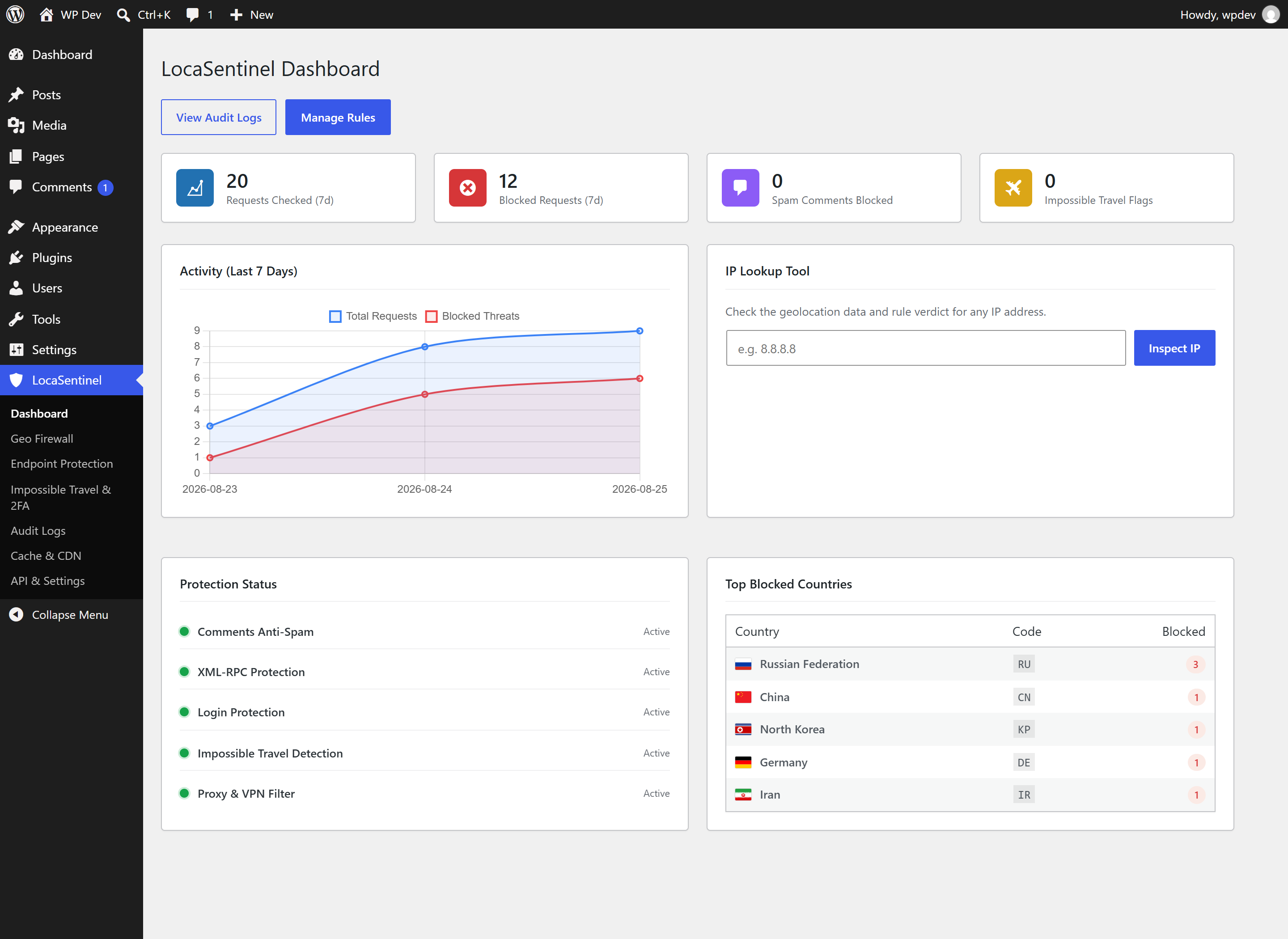Click the Pages icon in sidebar
1288x939 pixels.
coord(16,156)
